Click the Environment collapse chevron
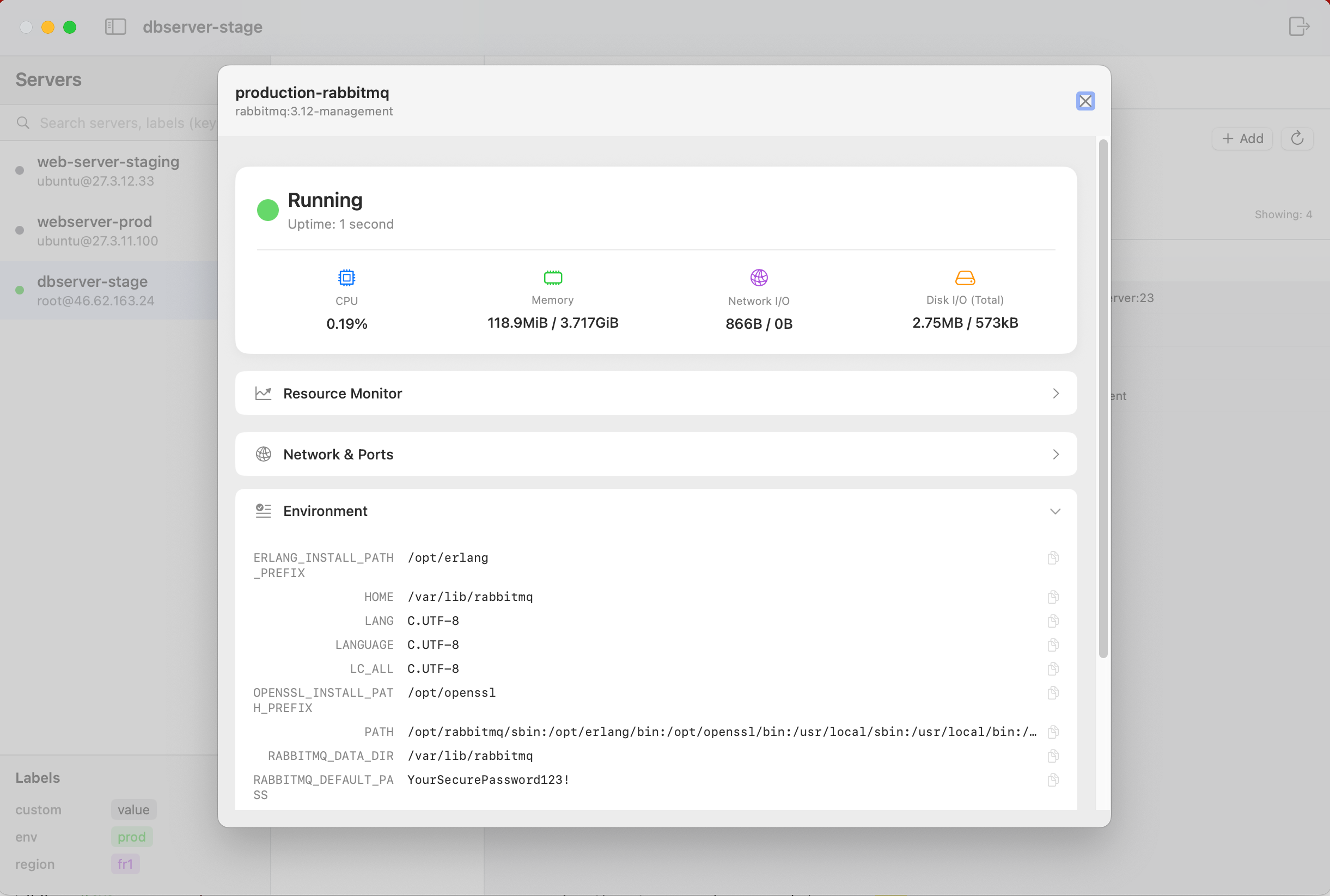1330x896 pixels. tap(1055, 512)
